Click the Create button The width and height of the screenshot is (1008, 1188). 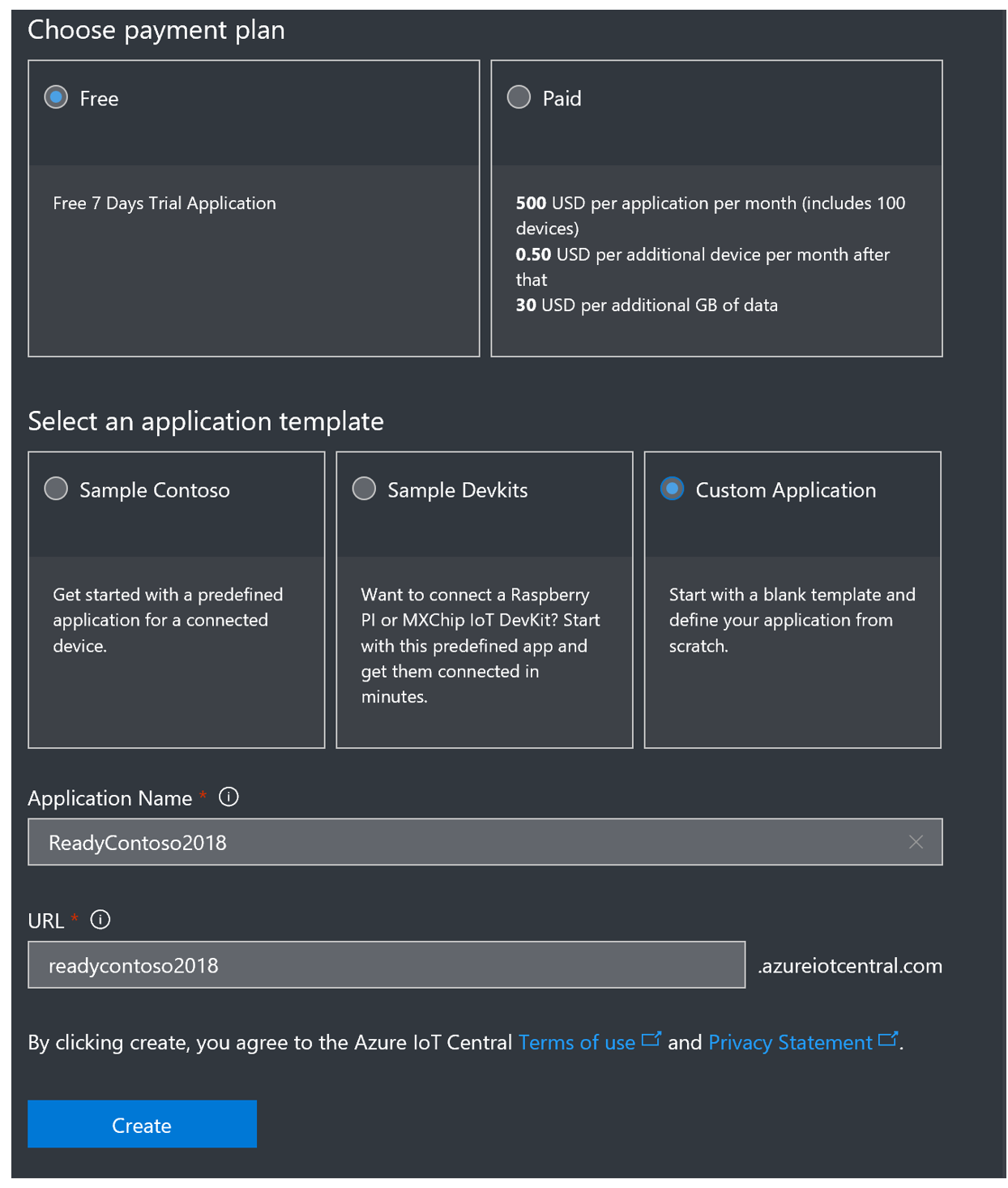pyautogui.click(x=142, y=1124)
